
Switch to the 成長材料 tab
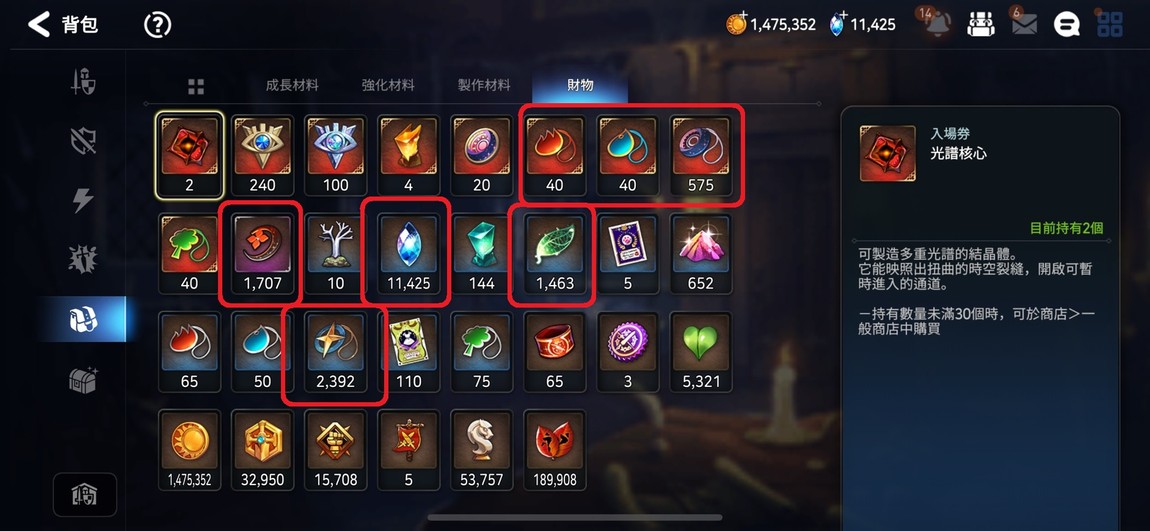pyautogui.click(x=292, y=85)
